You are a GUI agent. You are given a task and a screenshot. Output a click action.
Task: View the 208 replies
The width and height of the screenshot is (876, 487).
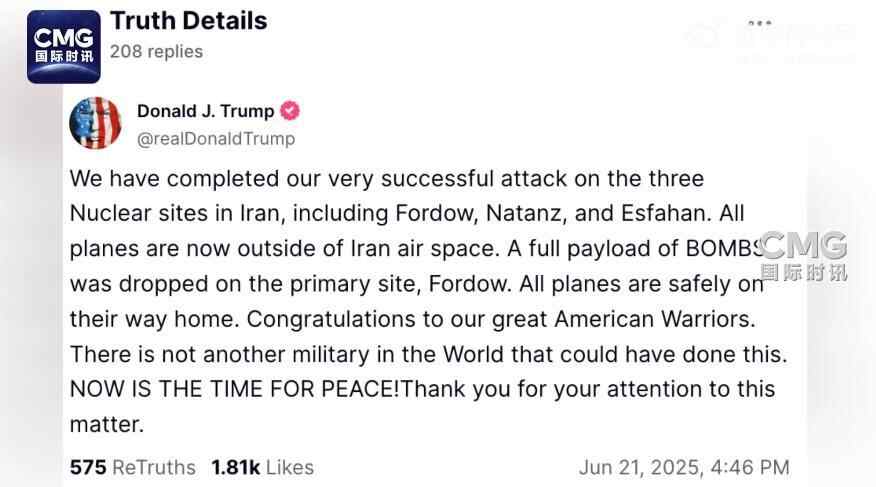[156, 51]
